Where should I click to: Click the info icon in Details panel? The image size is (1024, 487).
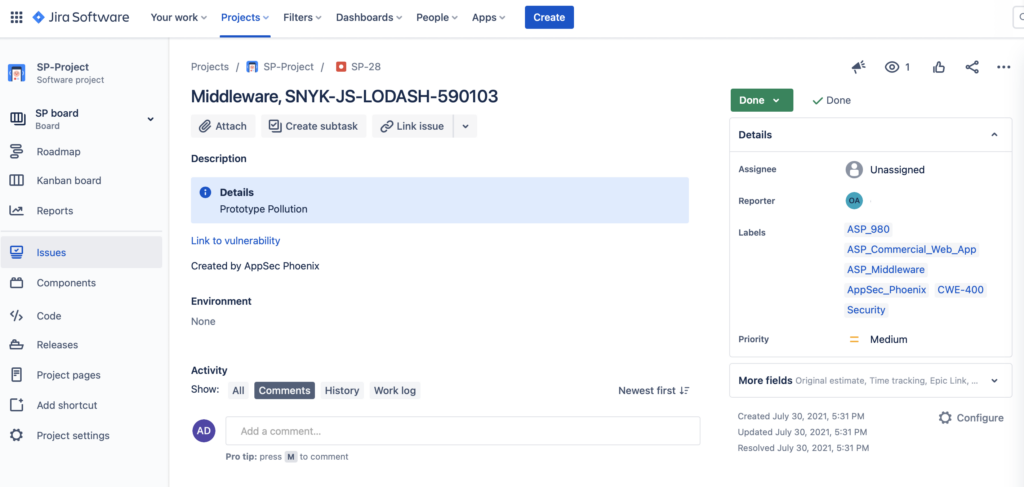click(205, 193)
